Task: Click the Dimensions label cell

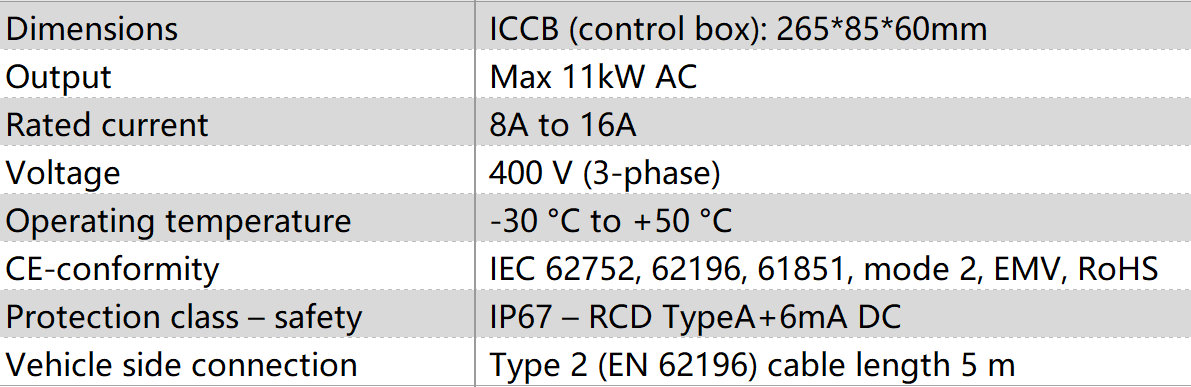Action: (237, 29)
